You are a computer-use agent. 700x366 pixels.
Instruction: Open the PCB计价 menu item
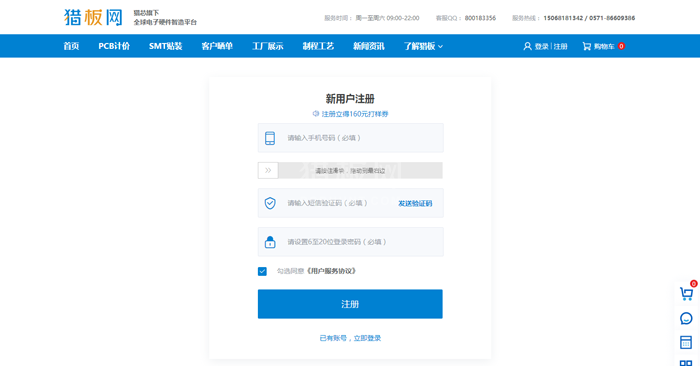(x=114, y=46)
